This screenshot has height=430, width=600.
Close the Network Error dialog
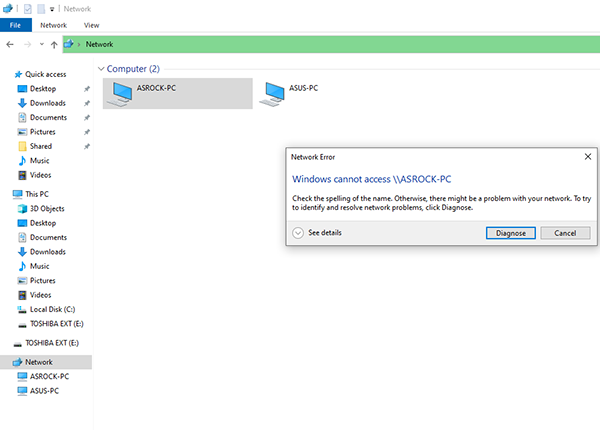[x=588, y=156]
